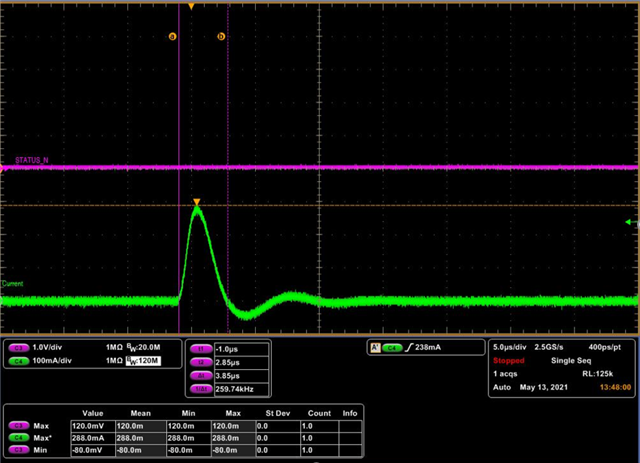Viewport: 640px width, 463px height.
Task: Click the A' trigger event badge
Action: (376, 348)
